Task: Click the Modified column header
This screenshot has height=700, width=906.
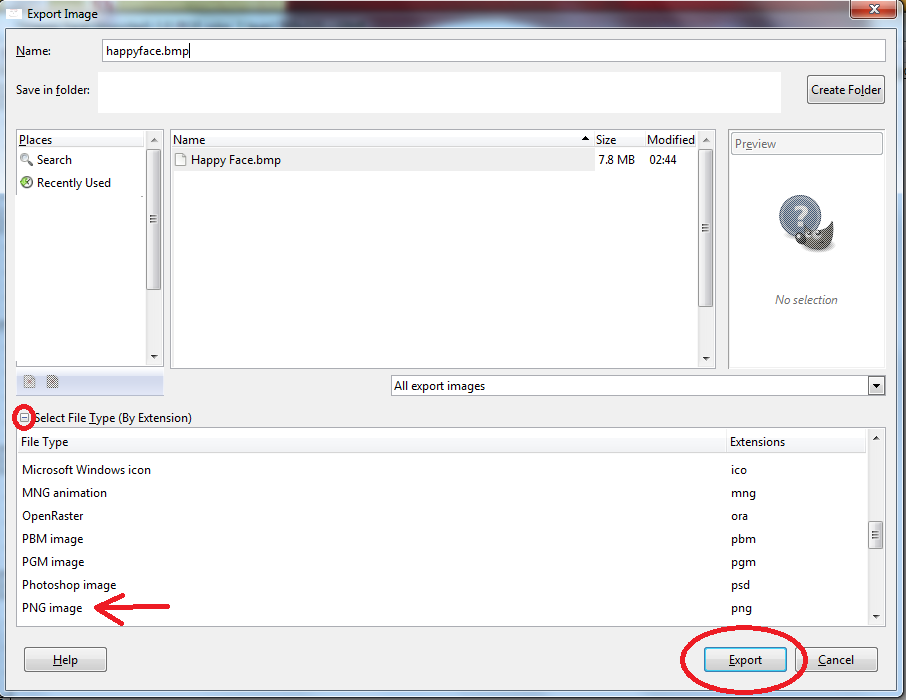Action: (671, 139)
